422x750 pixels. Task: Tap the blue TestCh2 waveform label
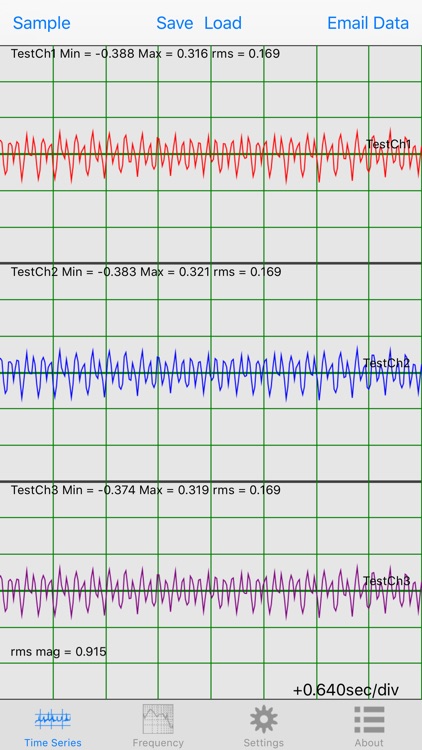[x=387, y=363]
